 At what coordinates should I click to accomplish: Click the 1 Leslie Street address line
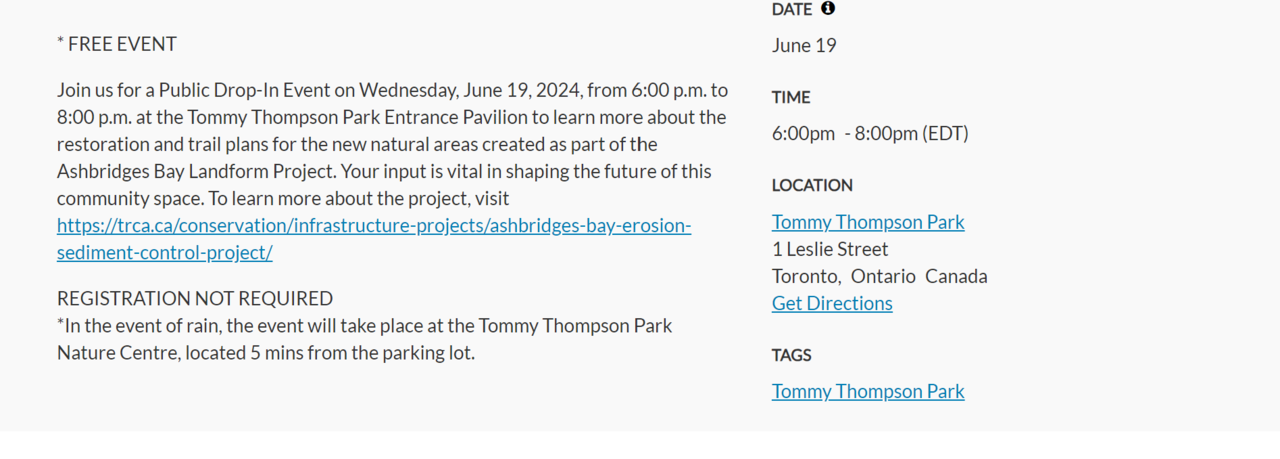[829, 249]
